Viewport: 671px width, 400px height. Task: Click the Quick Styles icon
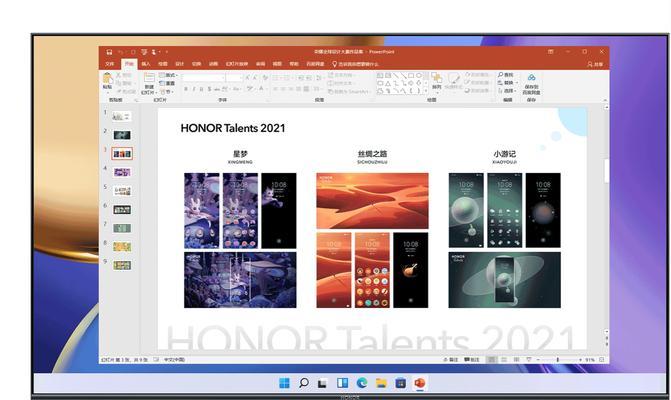coord(453,78)
